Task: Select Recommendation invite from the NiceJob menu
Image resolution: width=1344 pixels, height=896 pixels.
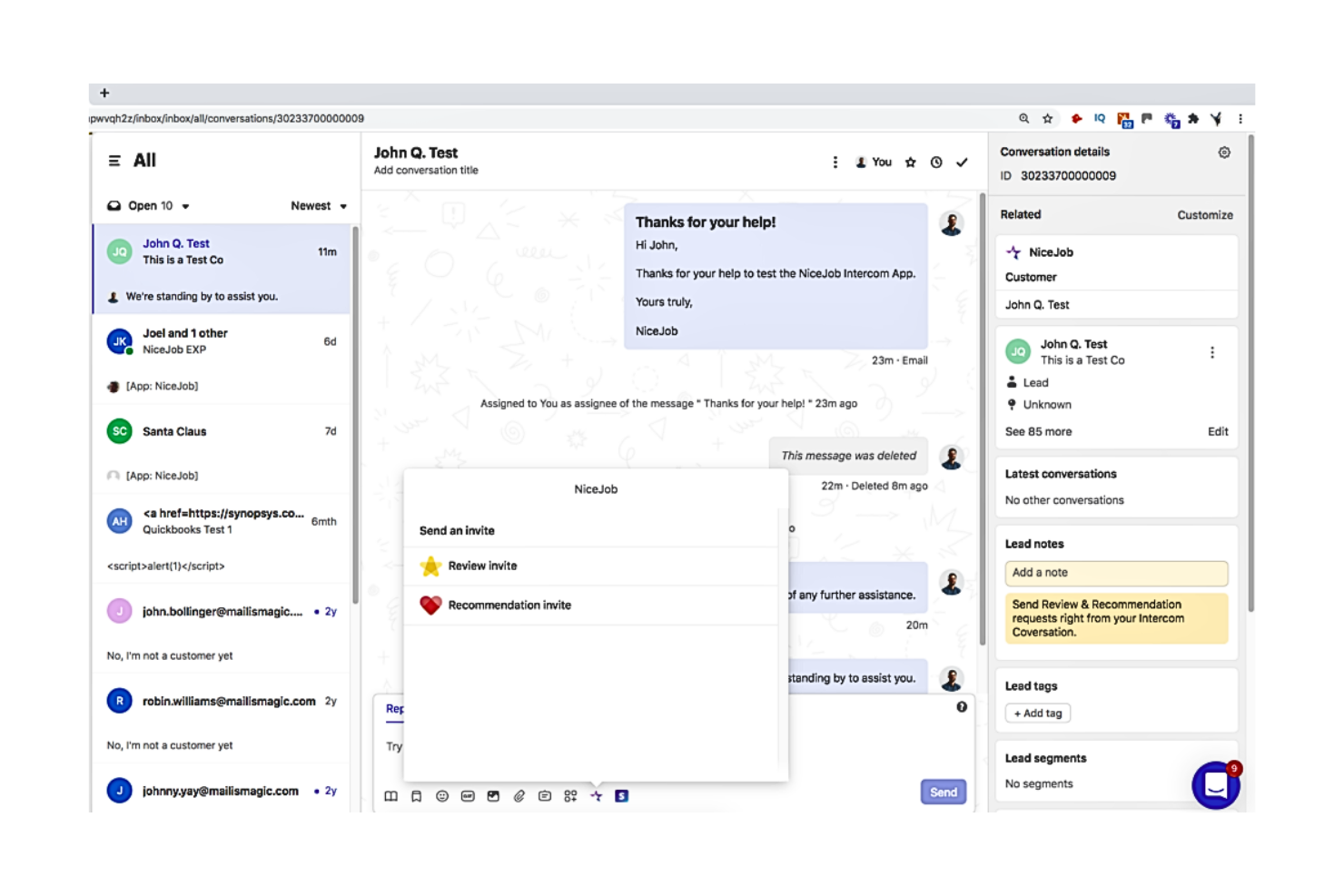Action: pyautogui.click(x=509, y=605)
